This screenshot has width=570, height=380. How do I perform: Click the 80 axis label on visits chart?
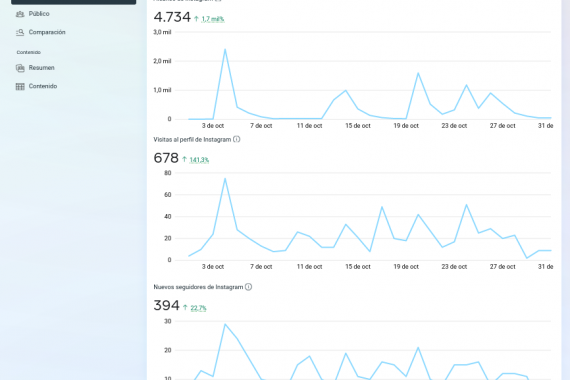click(x=168, y=173)
